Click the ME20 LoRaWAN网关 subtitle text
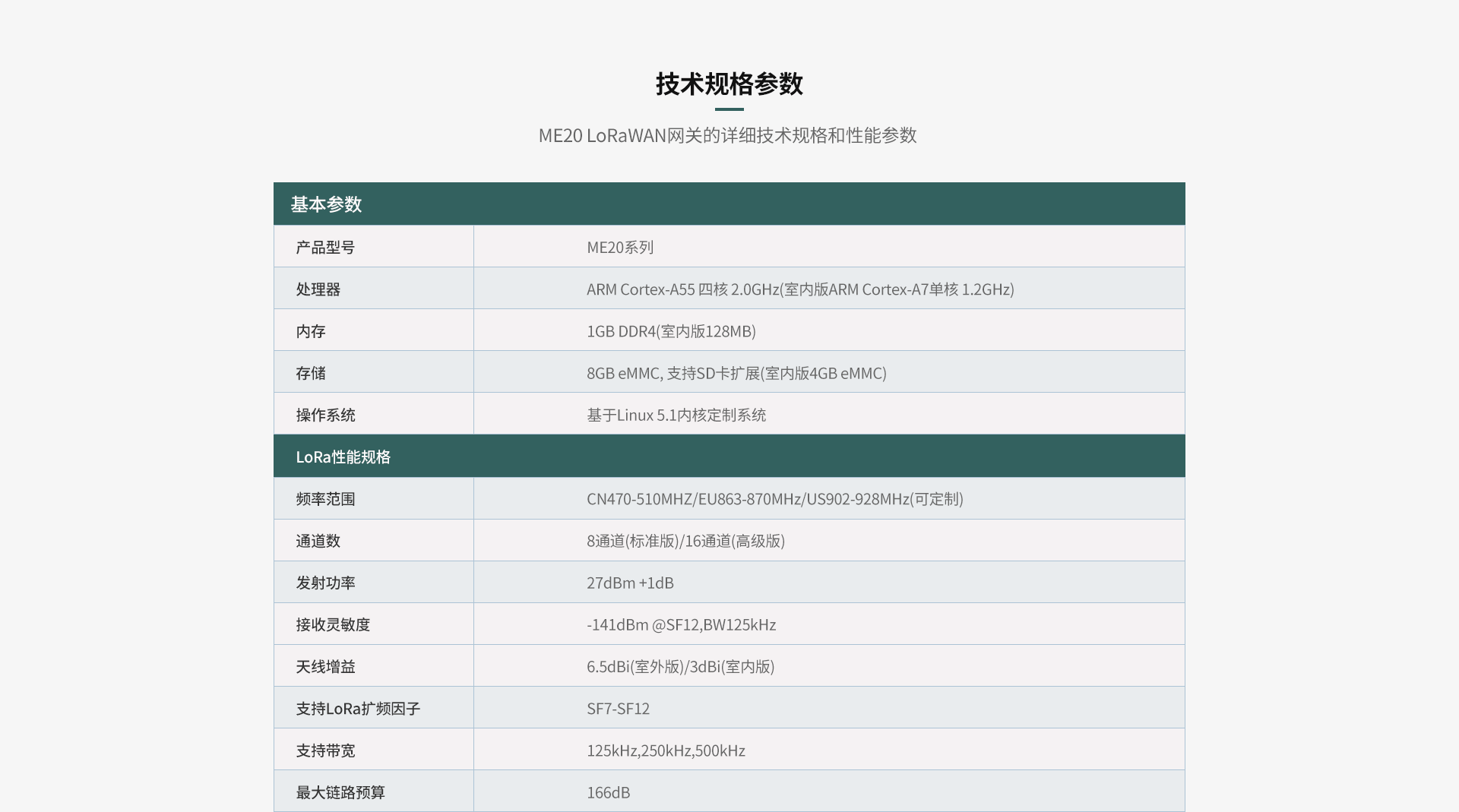Image resolution: width=1459 pixels, height=812 pixels. (727, 136)
